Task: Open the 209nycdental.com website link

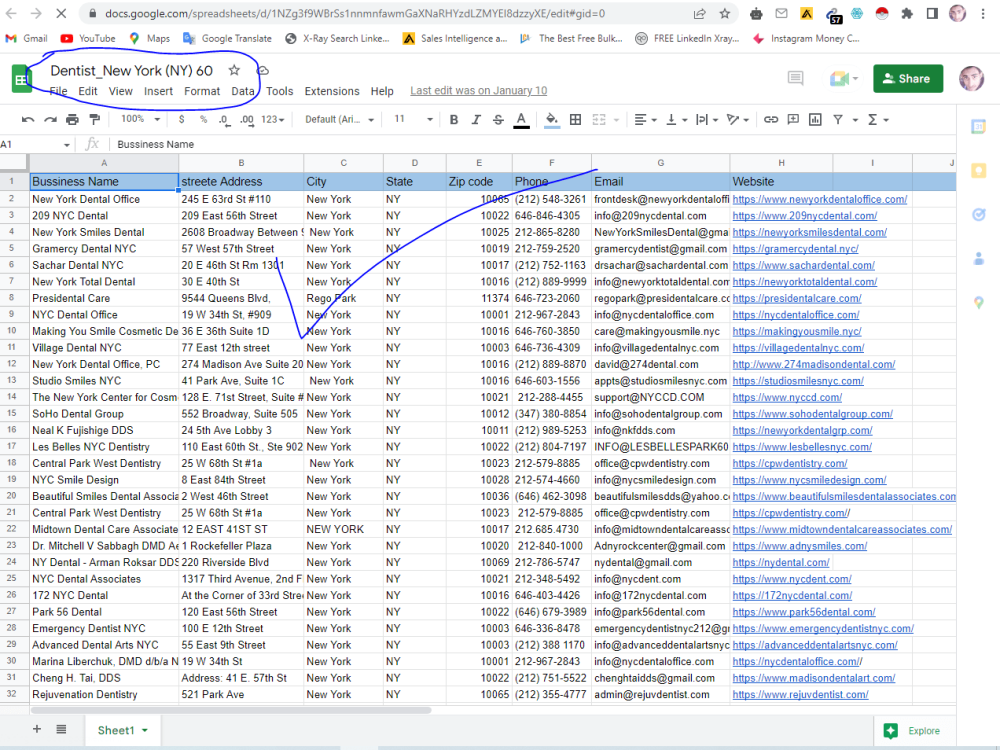Action: tap(804, 216)
